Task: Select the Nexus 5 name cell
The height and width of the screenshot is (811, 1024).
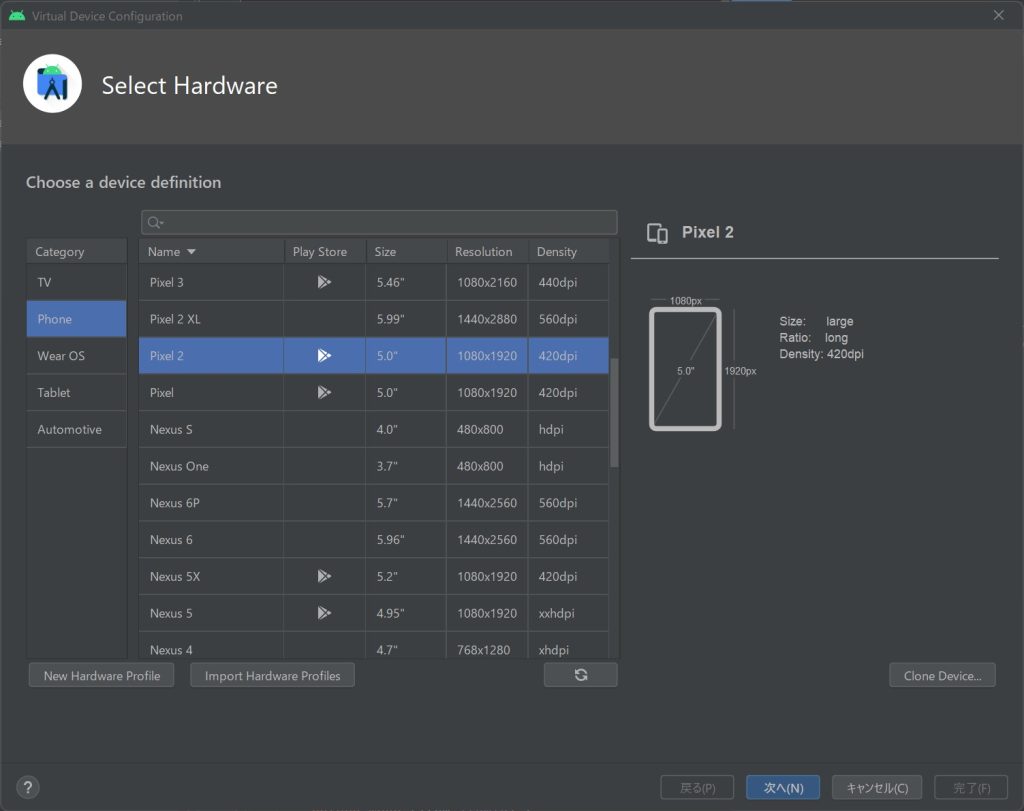Action: 211,612
